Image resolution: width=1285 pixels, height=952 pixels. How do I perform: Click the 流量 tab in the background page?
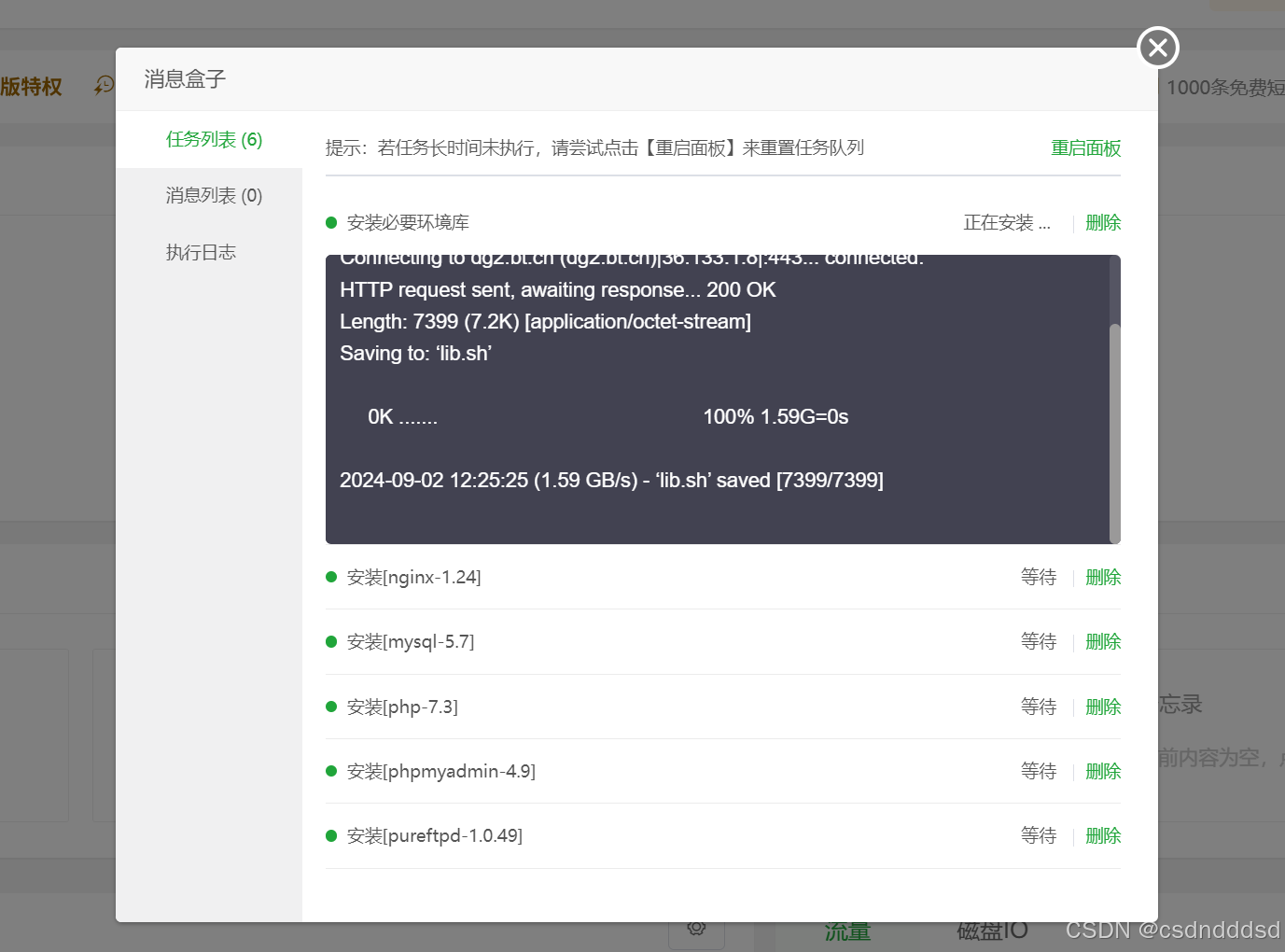click(847, 931)
